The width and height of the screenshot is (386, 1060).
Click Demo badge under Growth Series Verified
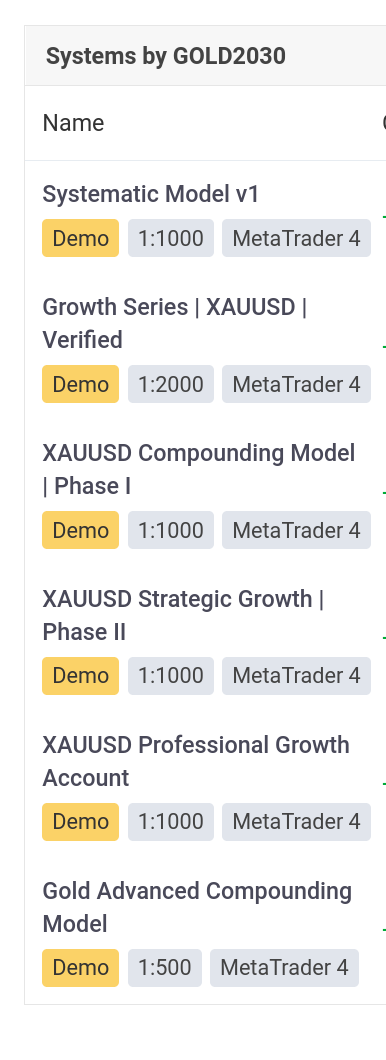click(80, 384)
